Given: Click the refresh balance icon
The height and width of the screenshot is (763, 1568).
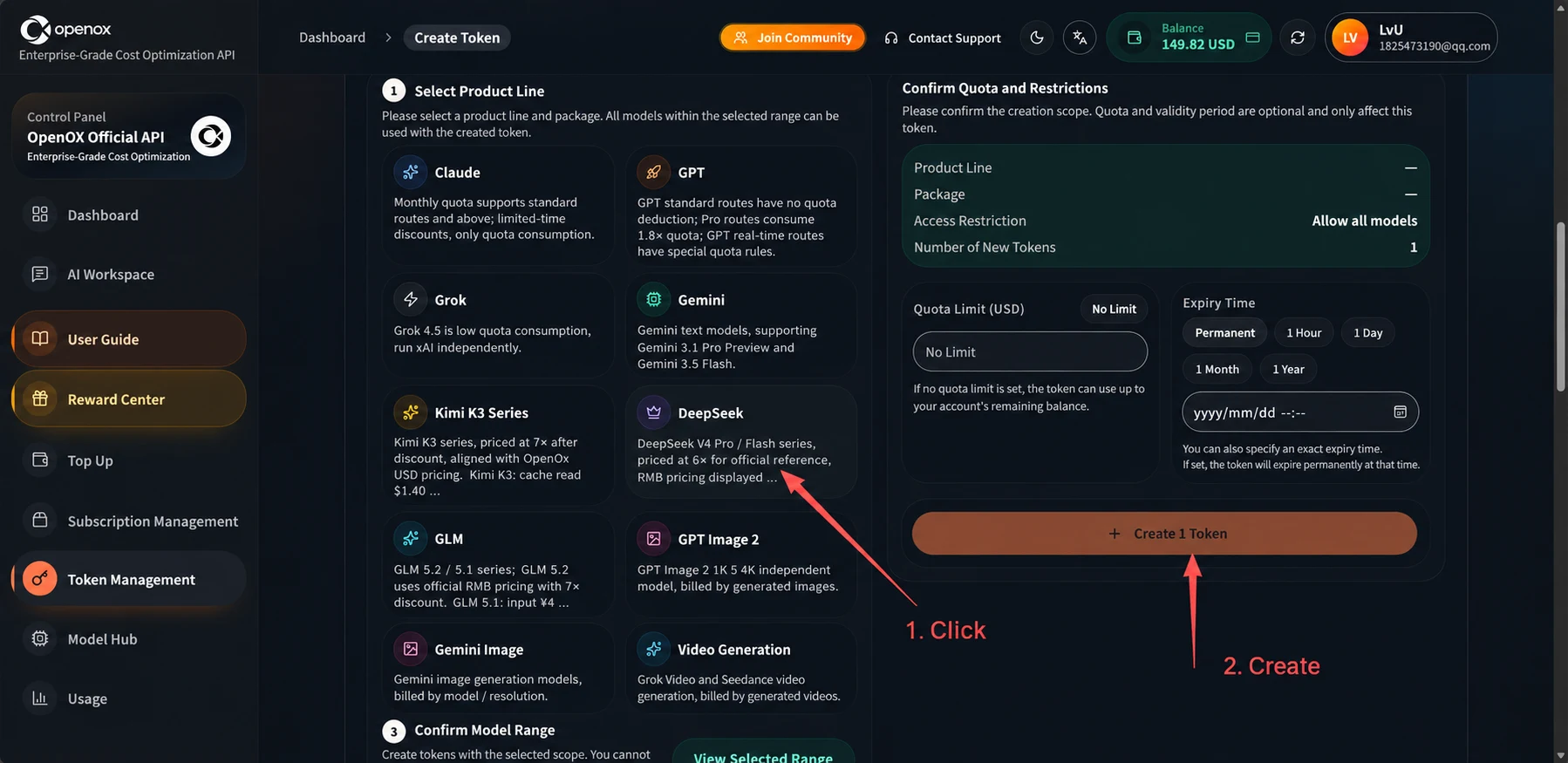Looking at the screenshot, I should 1298,37.
